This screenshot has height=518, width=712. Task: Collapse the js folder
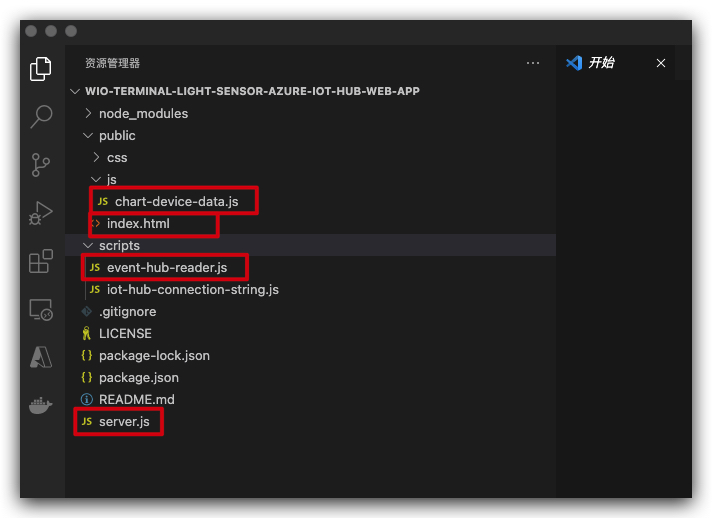point(96,179)
